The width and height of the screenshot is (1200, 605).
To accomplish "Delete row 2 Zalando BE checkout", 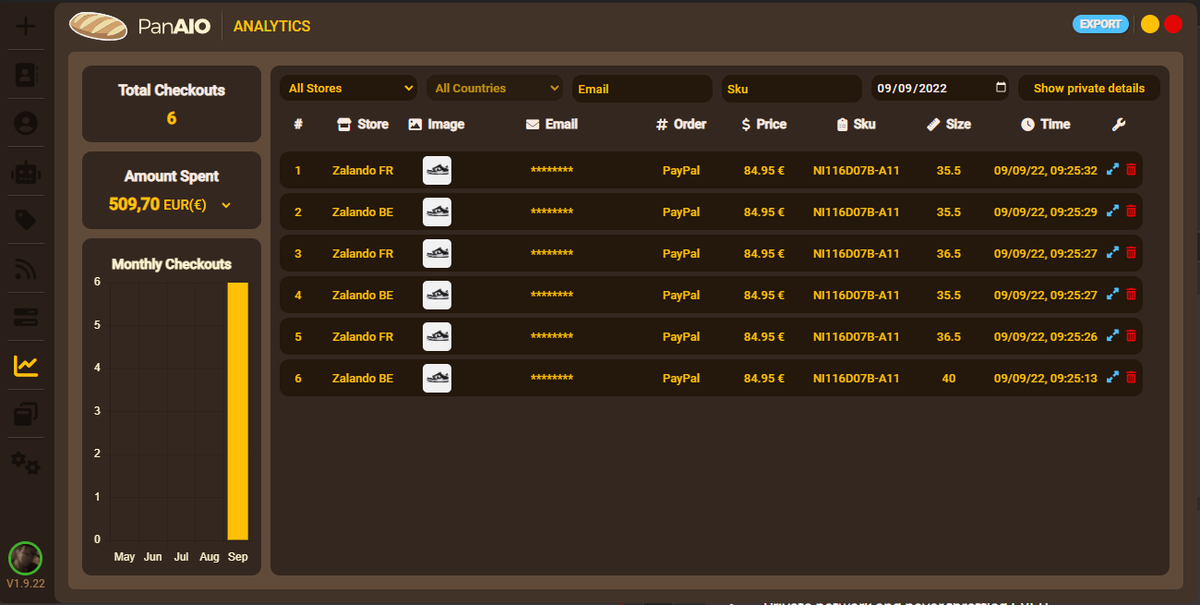I will [x=1131, y=212].
